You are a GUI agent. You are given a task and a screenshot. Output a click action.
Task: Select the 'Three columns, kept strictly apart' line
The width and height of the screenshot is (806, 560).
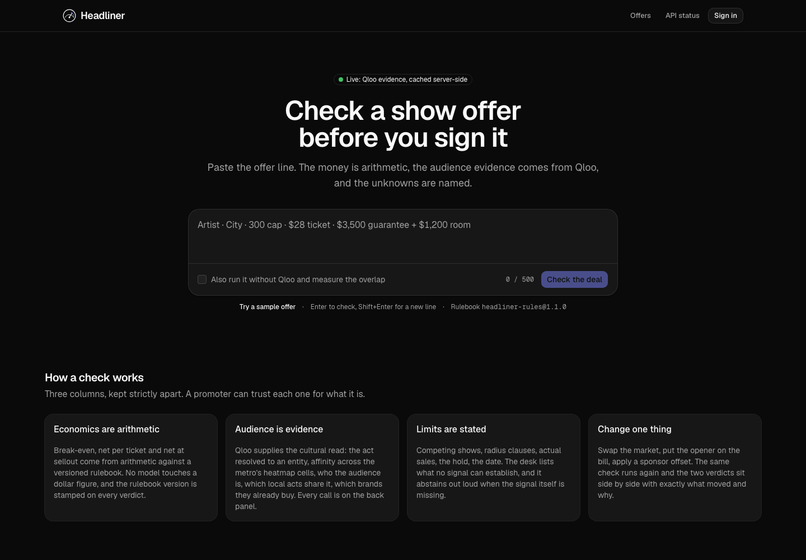pyautogui.click(x=205, y=394)
